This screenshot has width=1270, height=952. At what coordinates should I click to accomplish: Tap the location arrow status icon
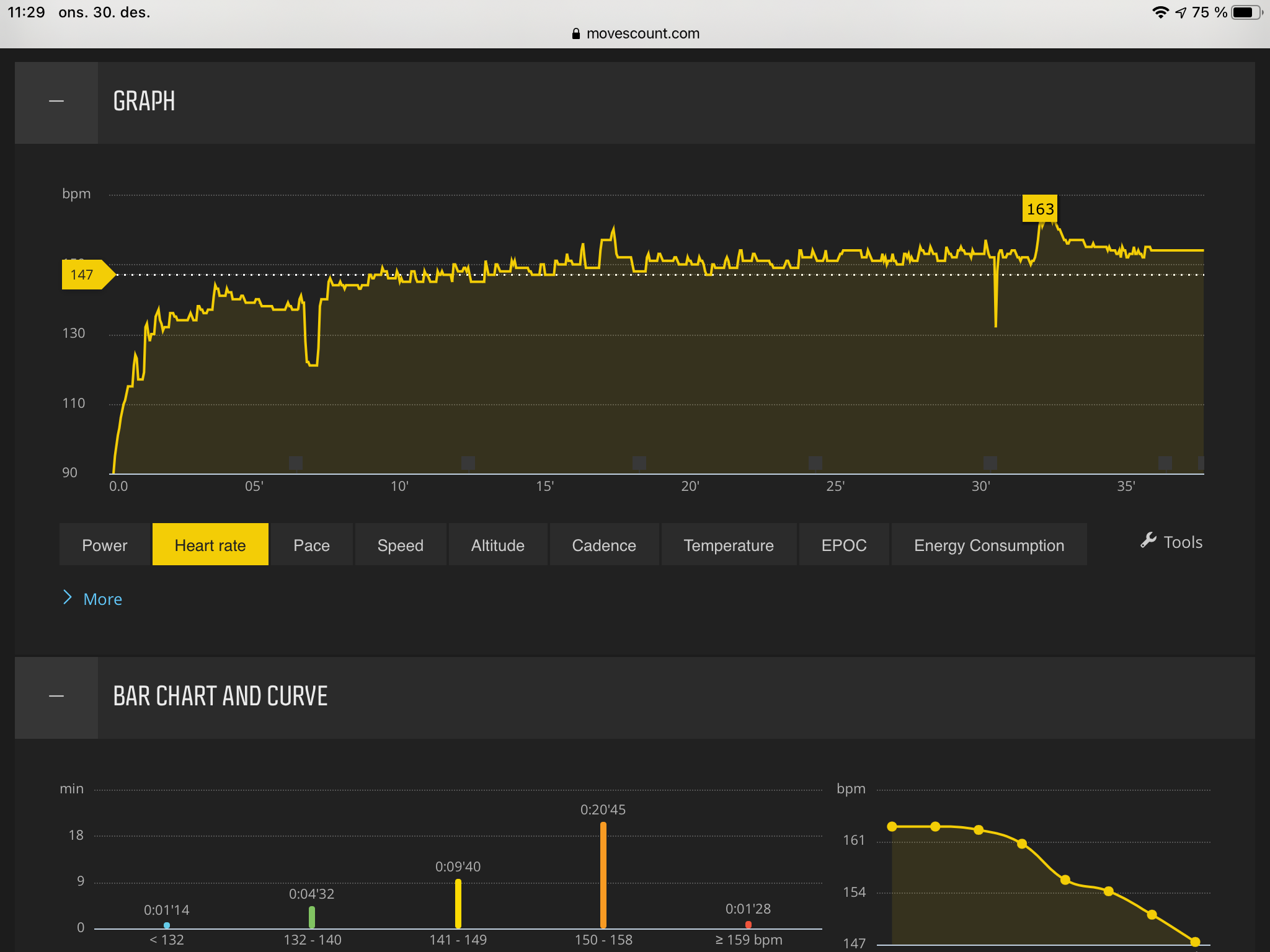coord(1181,12)
